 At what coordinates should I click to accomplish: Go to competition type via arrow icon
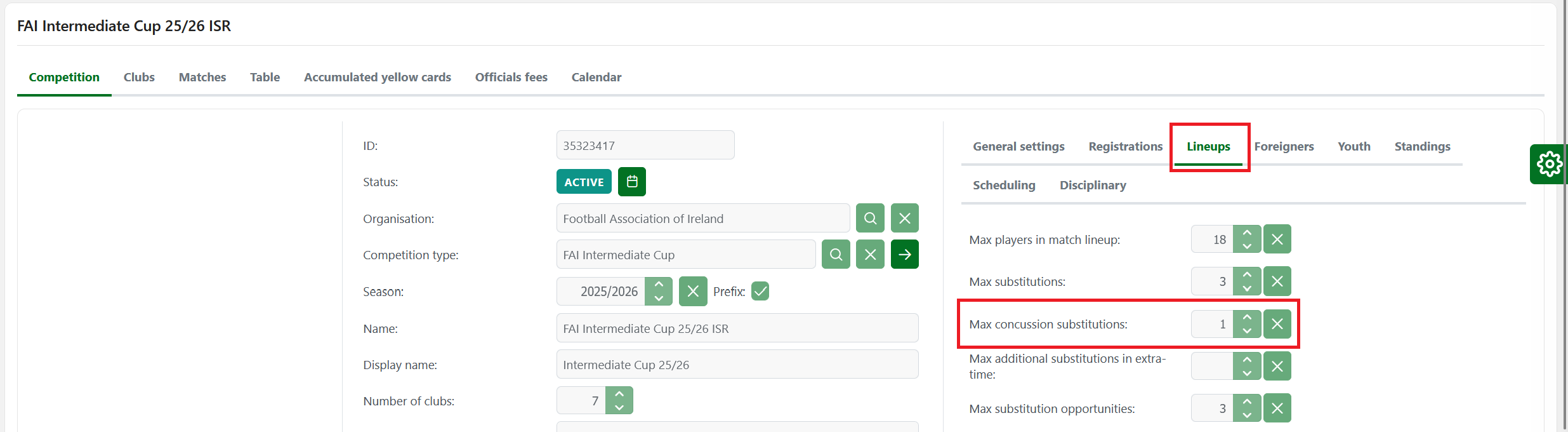pos(904,255)
